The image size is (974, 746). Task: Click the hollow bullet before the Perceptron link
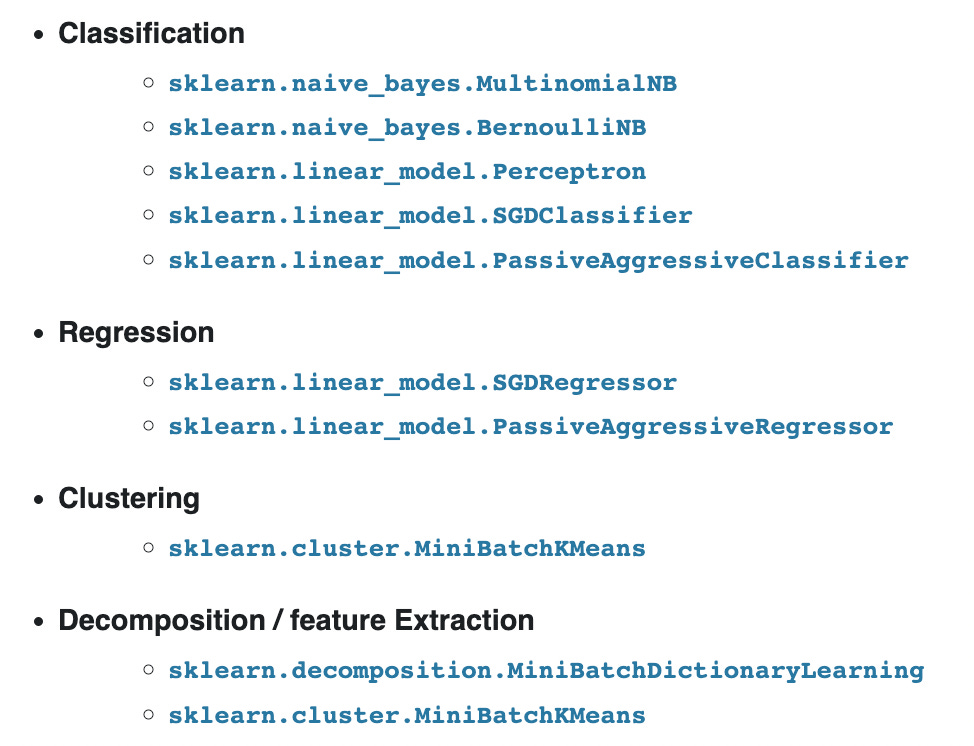[148, 172]
